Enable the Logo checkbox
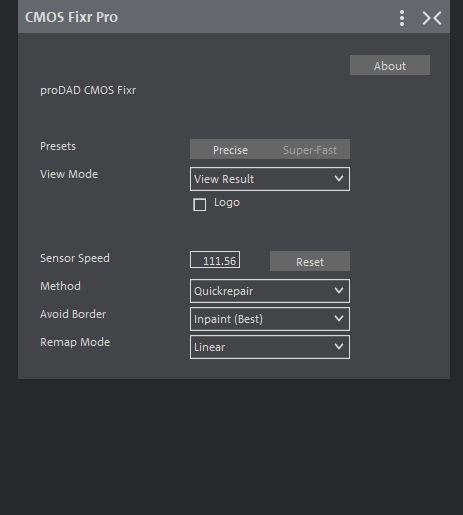The height and width of the screenshot is (515, 463). tap(199, 204)
